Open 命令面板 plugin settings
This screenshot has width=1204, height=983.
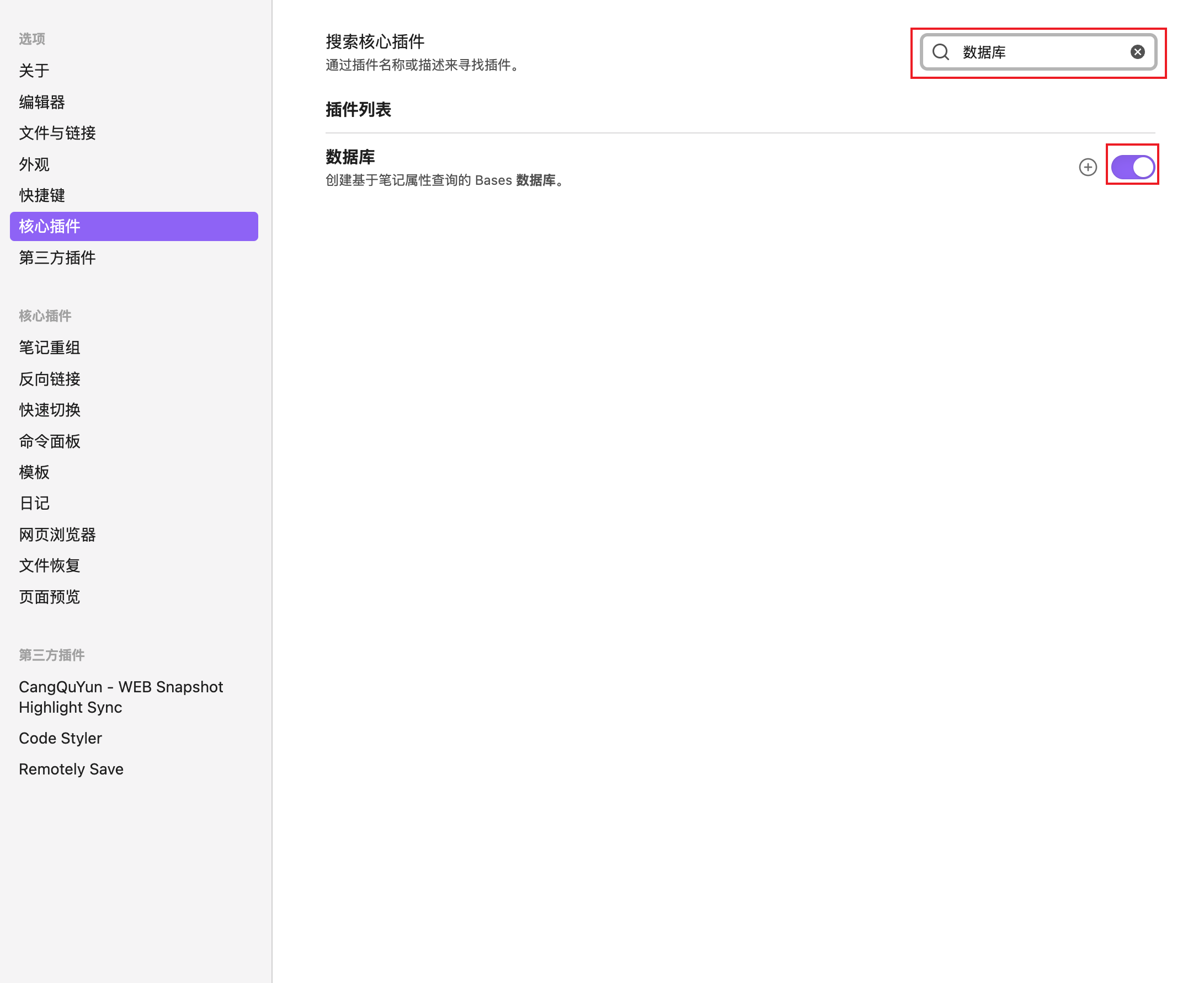tap(50, 441)
